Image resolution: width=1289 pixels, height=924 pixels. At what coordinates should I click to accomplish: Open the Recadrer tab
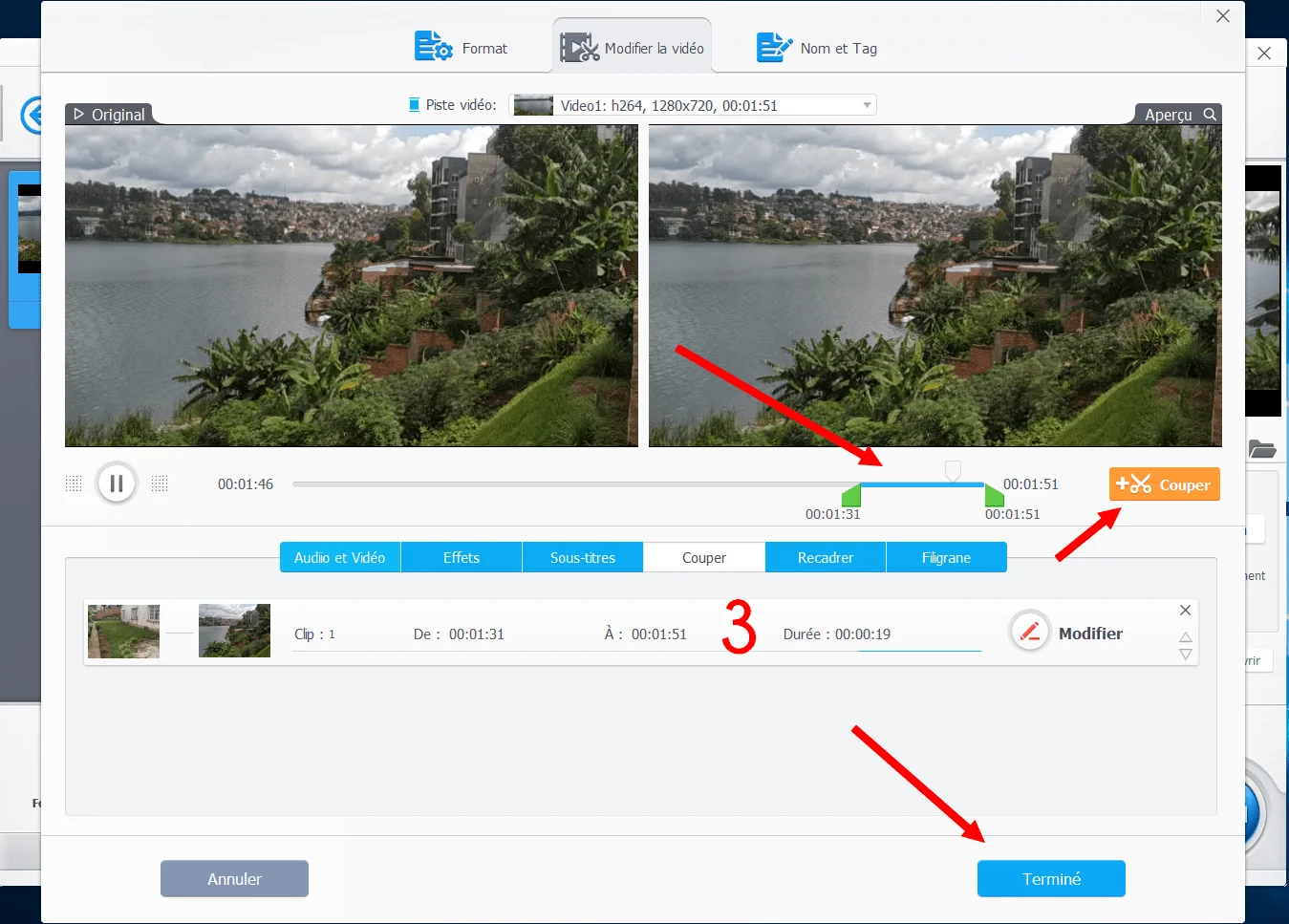(x=826, y=557)
